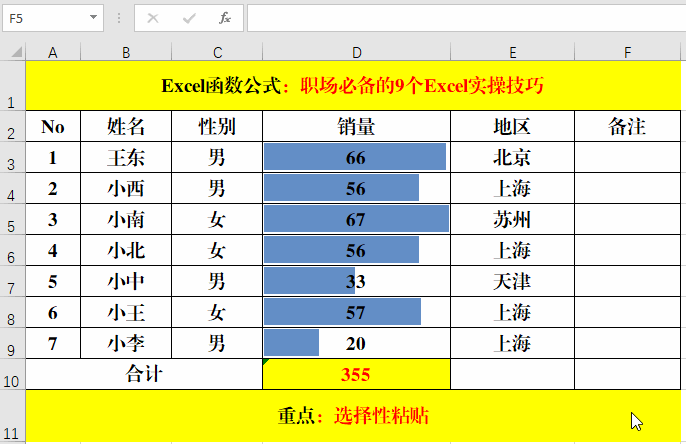The height and width of the screenshot is (444, 686).
Task: Select the name cell '小李'
Action: (x=126, y=344)
